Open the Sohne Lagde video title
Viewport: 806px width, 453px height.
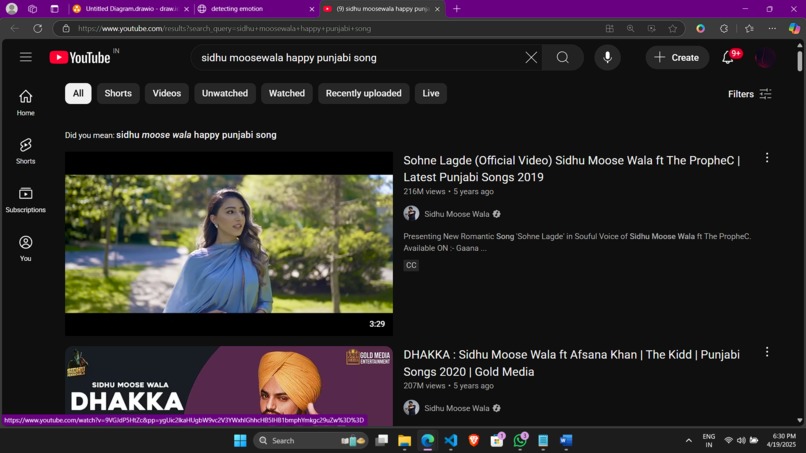[572, 169]
